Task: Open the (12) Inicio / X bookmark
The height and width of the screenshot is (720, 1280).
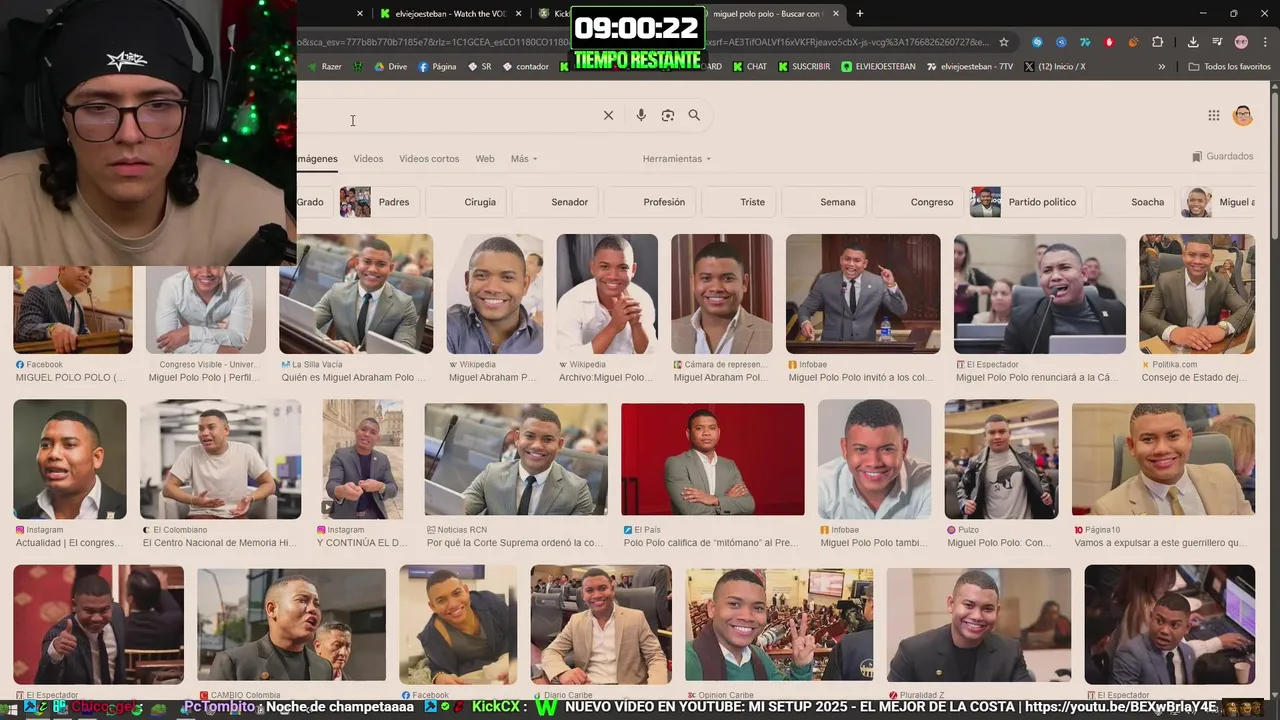Action: click(1054, 67)
